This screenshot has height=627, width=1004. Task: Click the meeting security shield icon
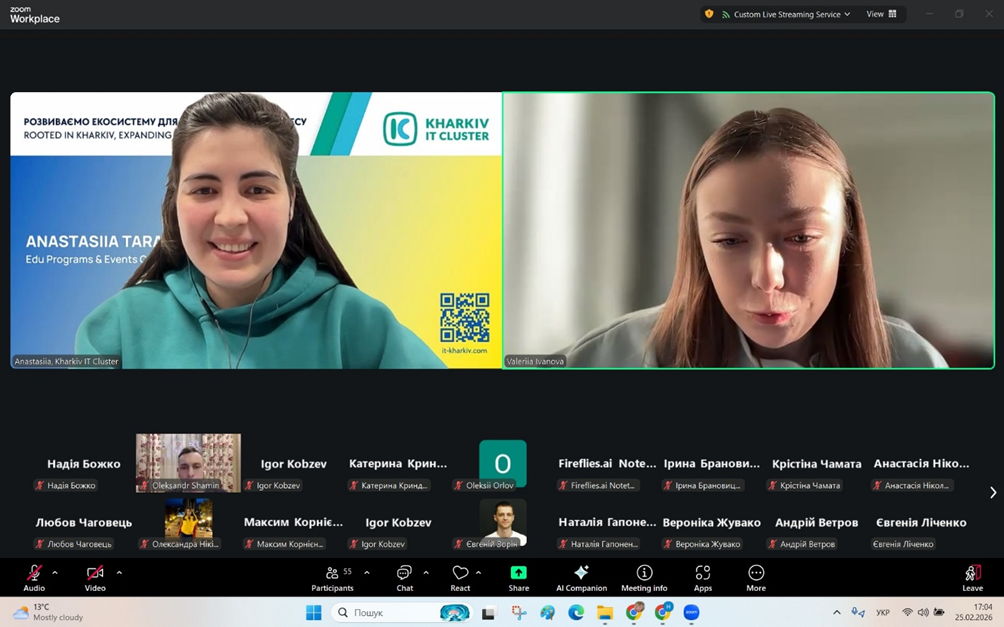709,14
